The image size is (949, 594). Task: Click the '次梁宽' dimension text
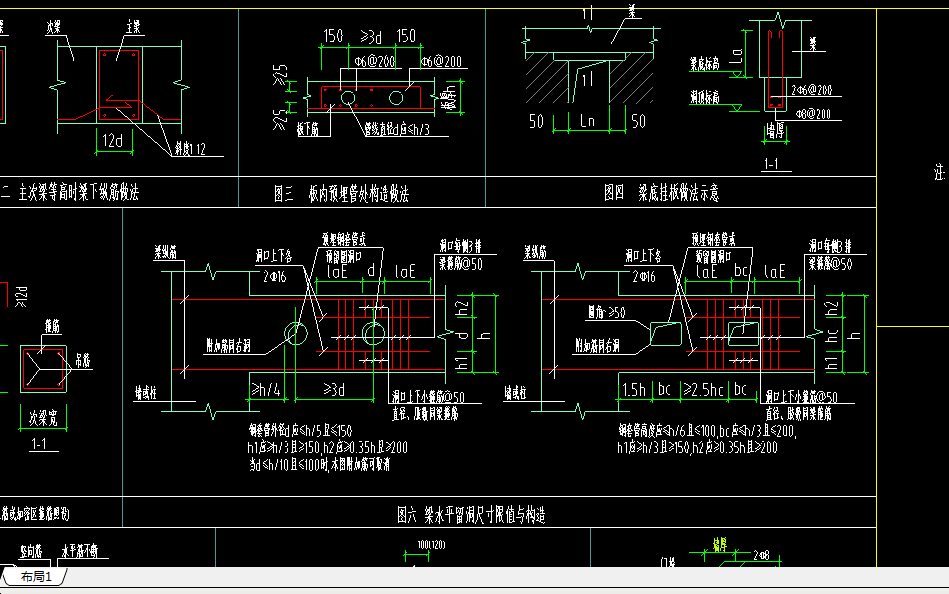coord(43,418)
